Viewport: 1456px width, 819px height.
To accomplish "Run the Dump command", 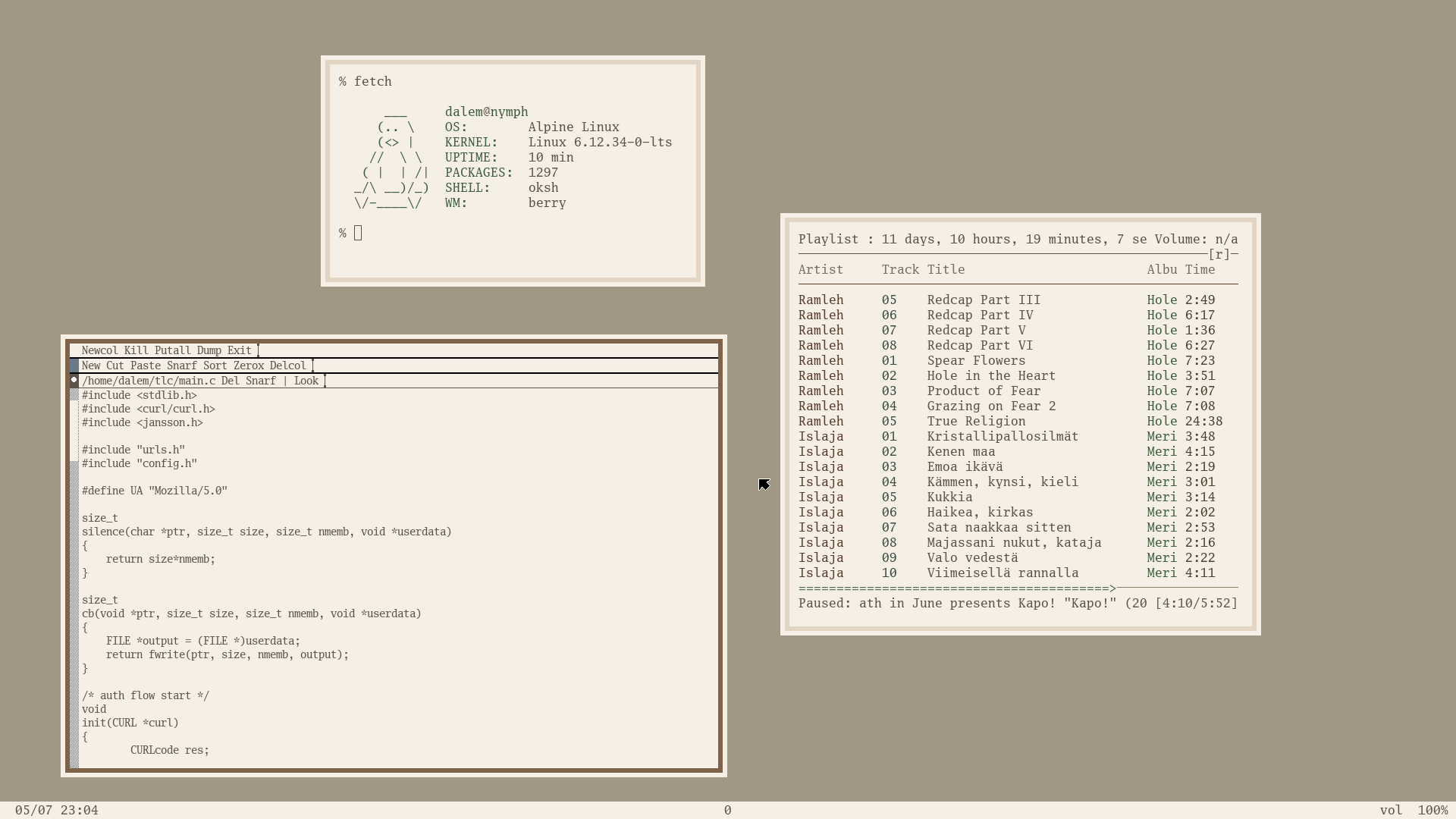I will click(209, 350).
